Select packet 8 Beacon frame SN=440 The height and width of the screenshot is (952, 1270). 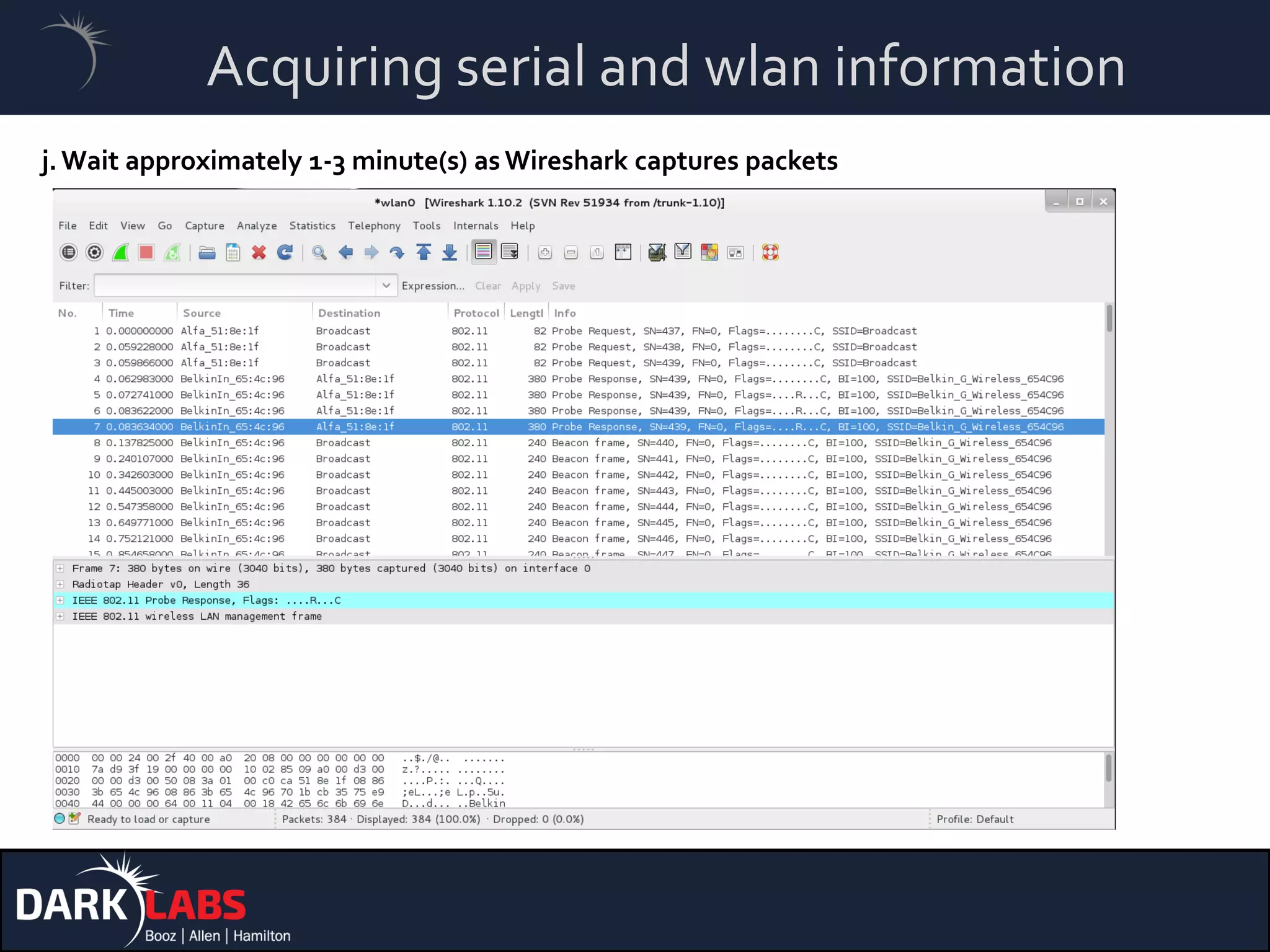[579, 443]
